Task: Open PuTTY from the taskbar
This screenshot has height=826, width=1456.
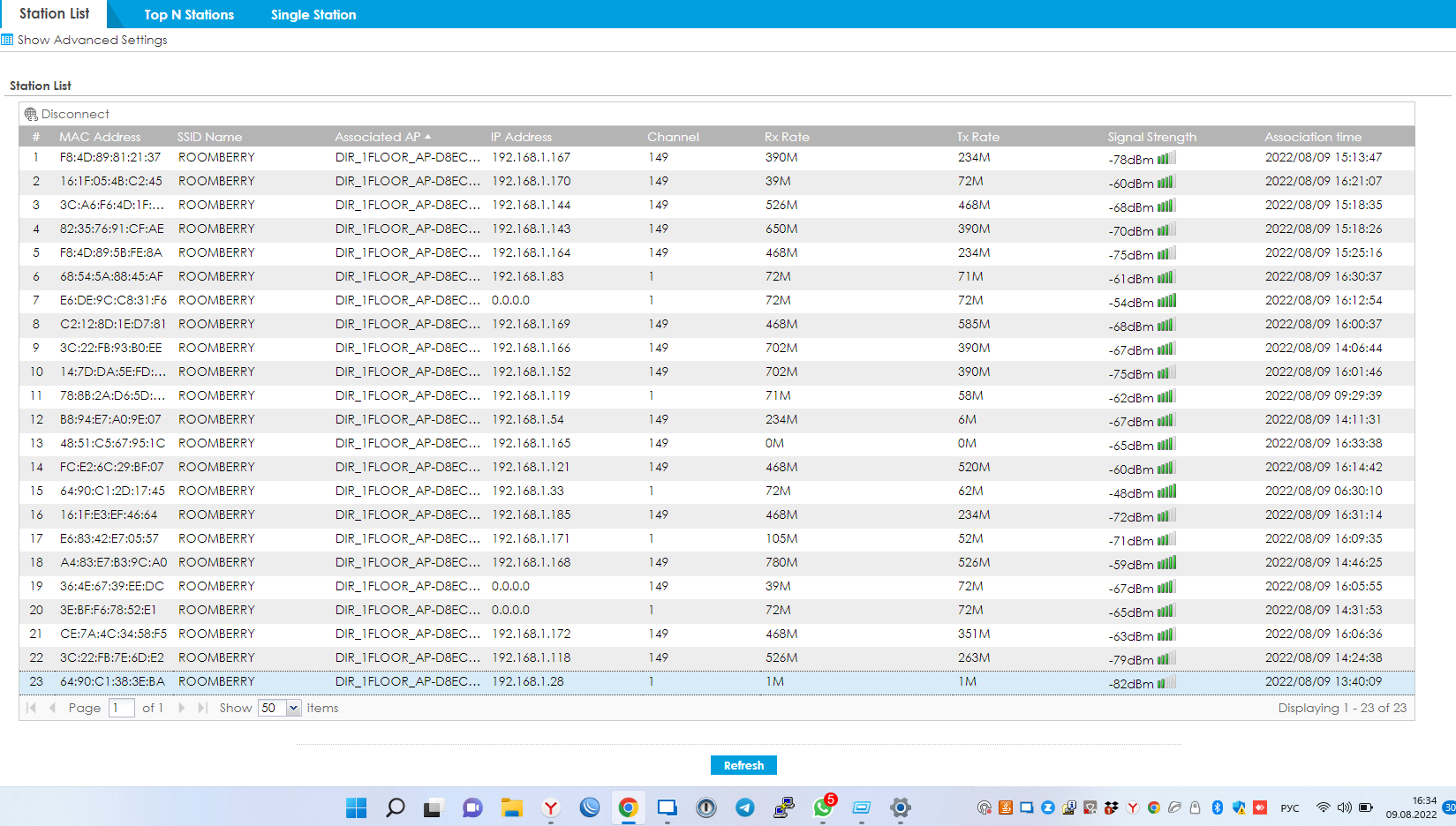Action: click(783, 807)
